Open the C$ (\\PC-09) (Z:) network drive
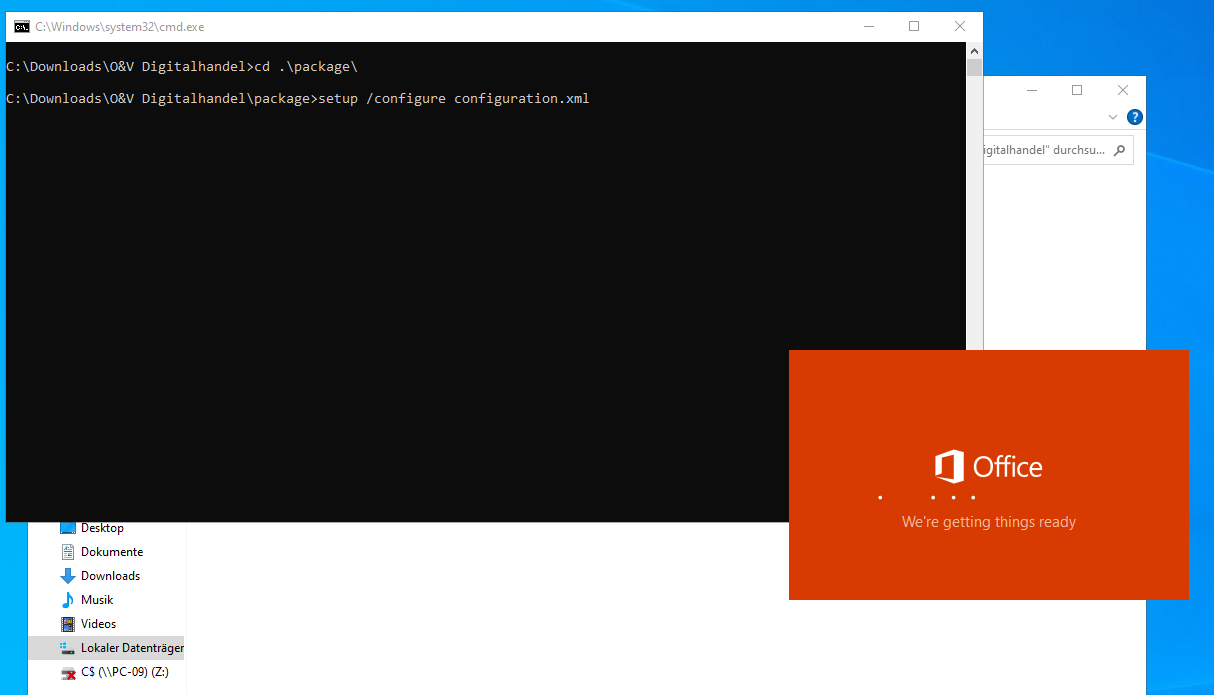This screenshot has width=1214, height=695. point(125,672)
